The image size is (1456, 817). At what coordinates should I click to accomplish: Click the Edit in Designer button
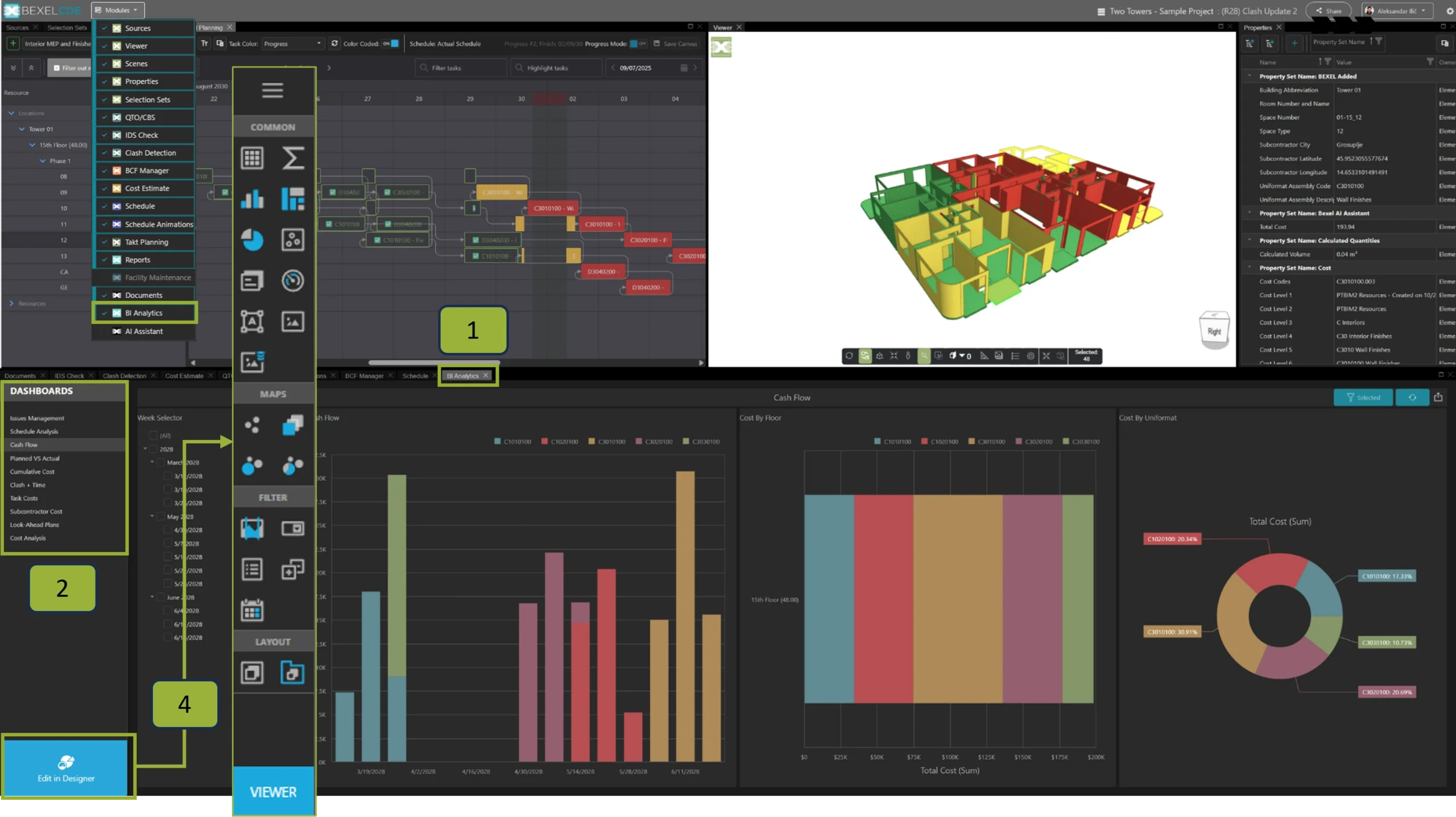point(66,768)
